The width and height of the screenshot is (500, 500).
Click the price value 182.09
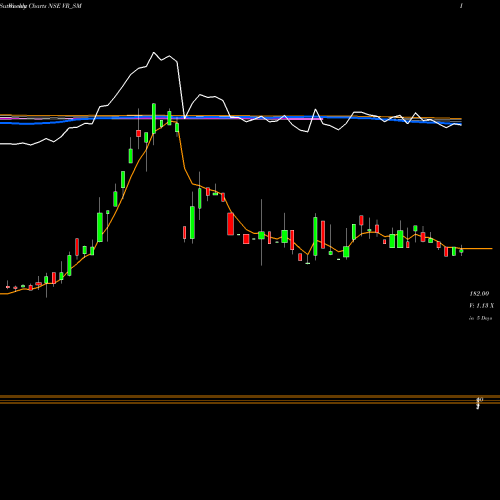(479, 294)
